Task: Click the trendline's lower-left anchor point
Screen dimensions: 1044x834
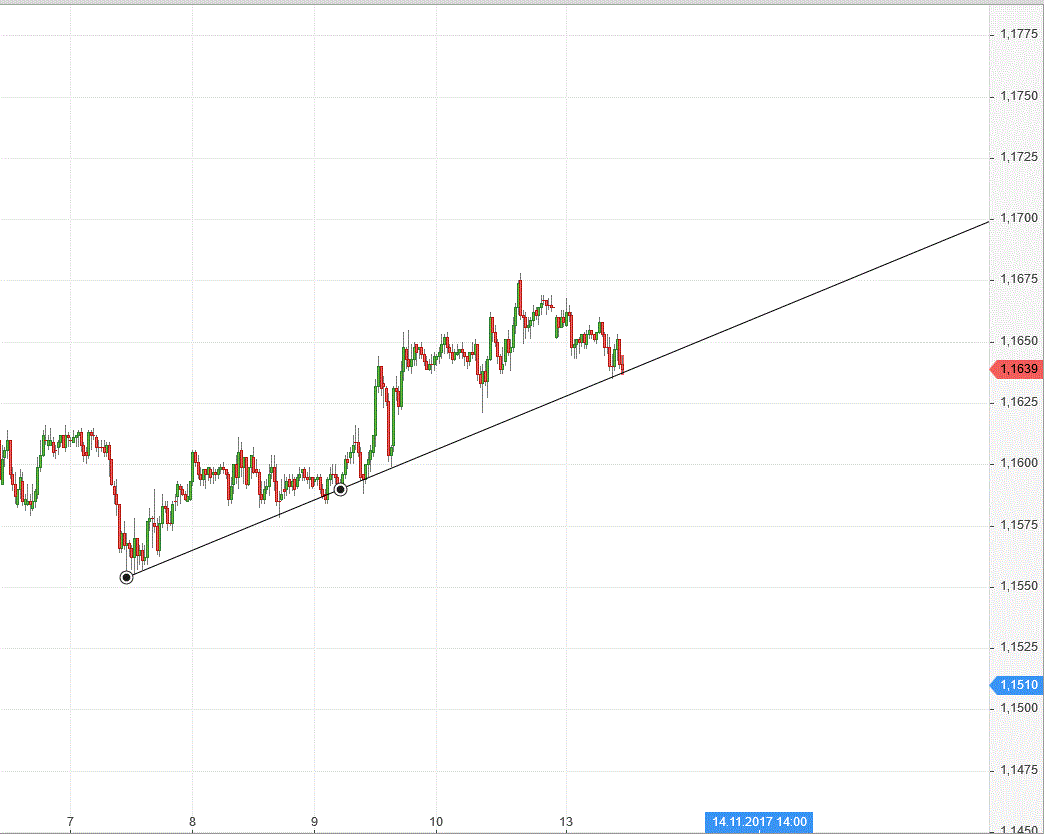Action: click(126, 577)
